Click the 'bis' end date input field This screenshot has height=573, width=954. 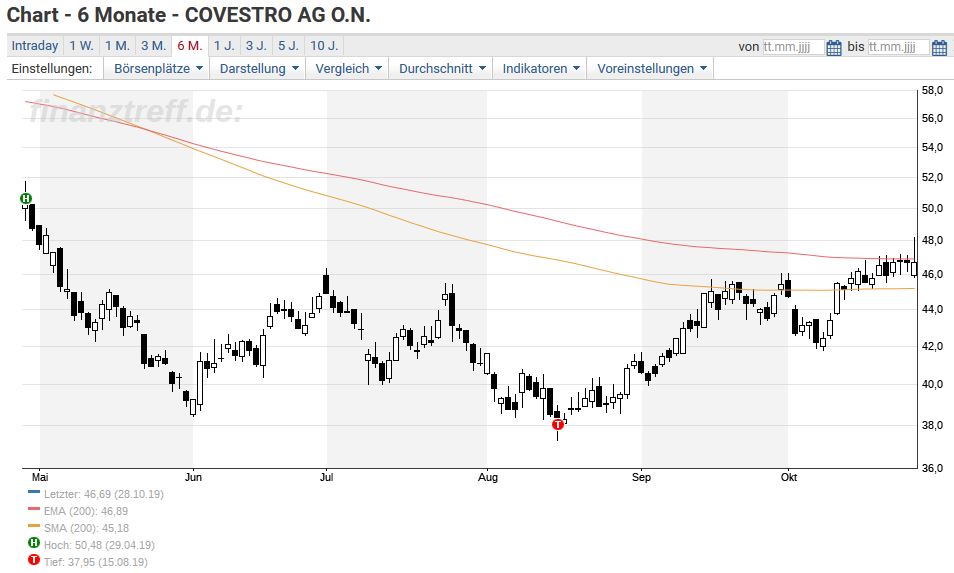(898, 47)
